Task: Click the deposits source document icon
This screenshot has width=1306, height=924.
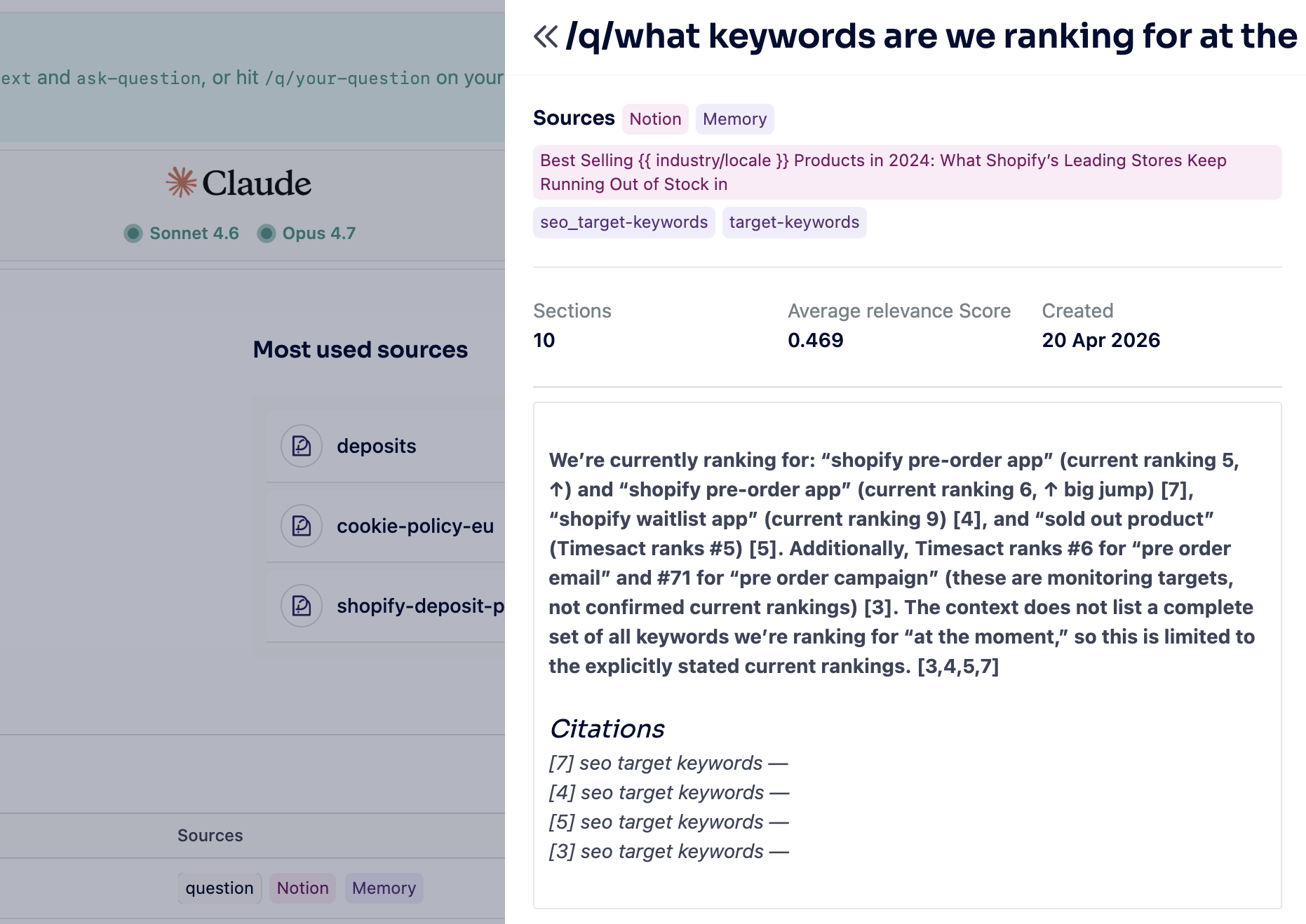Action: pyautogui.click(x=302, y=446)
